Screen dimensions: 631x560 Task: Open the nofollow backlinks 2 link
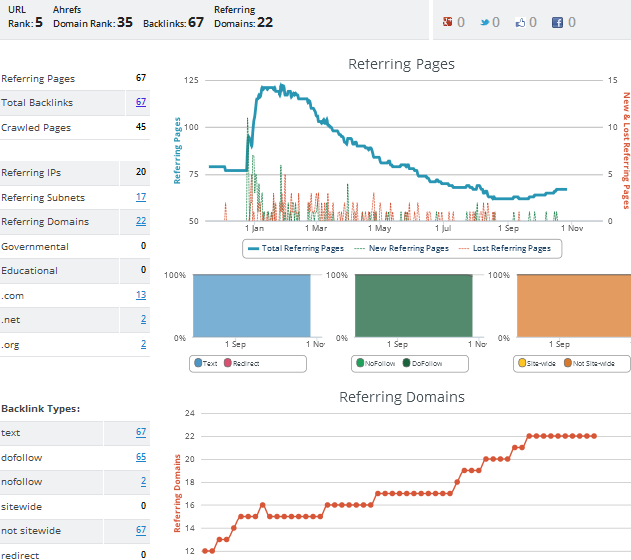(x=143, y=481)
